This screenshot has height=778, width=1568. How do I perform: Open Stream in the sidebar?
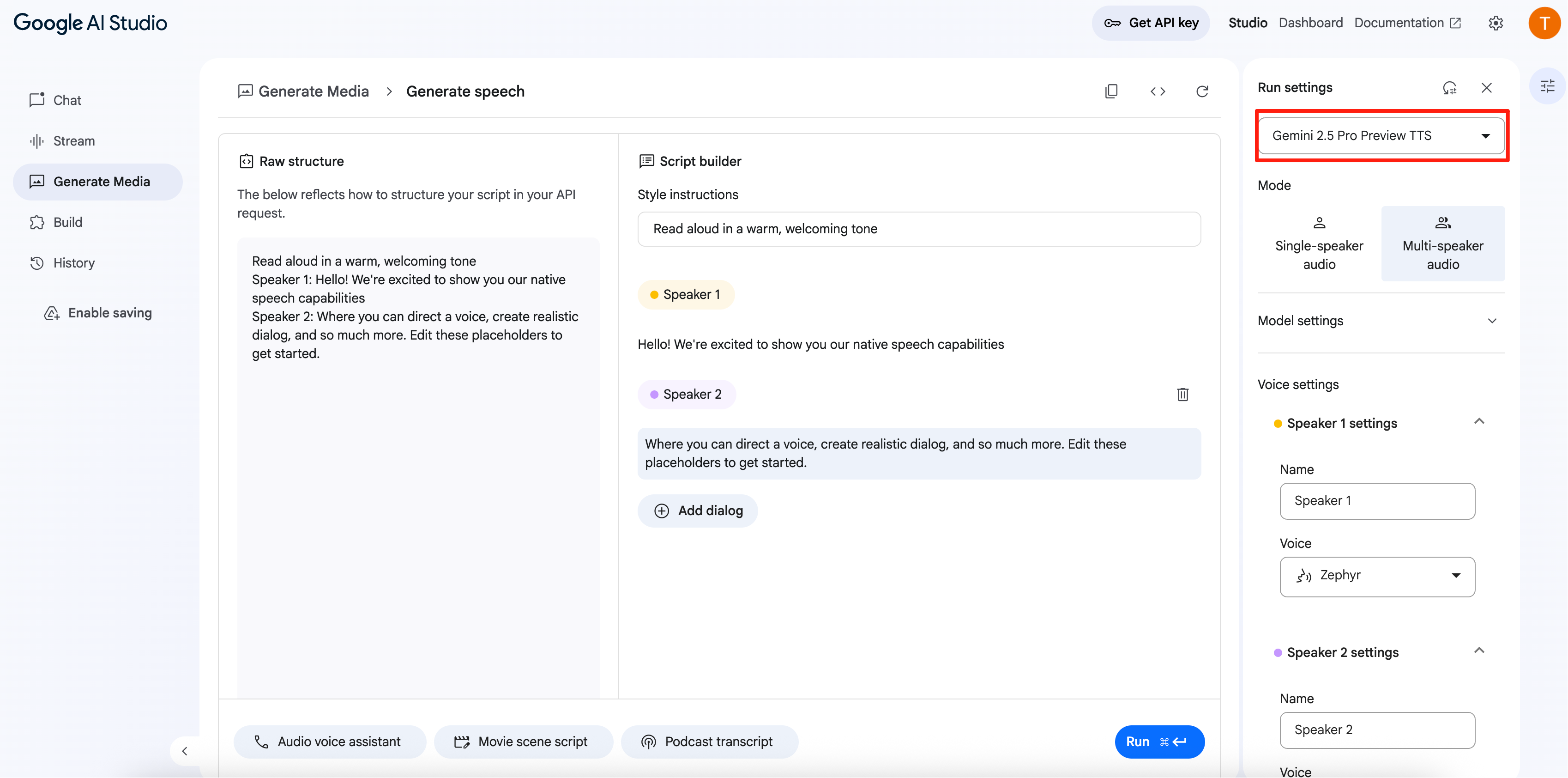coord(74,141)
